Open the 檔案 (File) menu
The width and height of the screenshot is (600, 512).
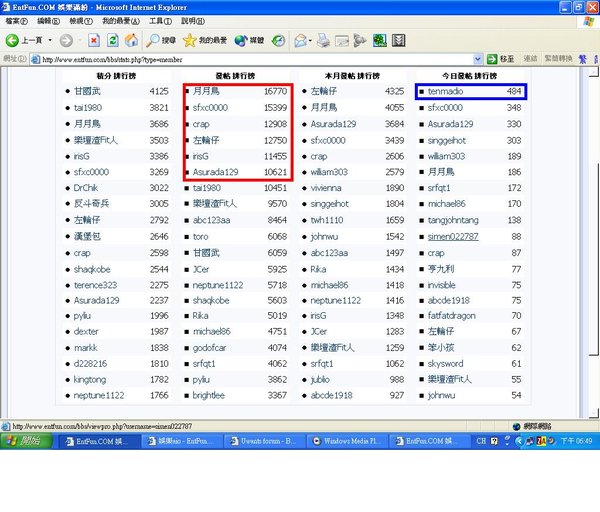click(x=16, y=20)
